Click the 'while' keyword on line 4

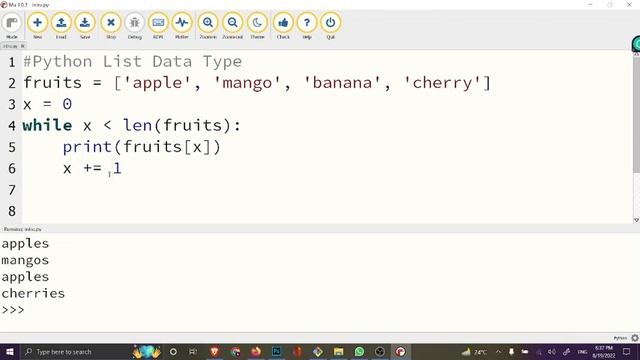point(47,125)
